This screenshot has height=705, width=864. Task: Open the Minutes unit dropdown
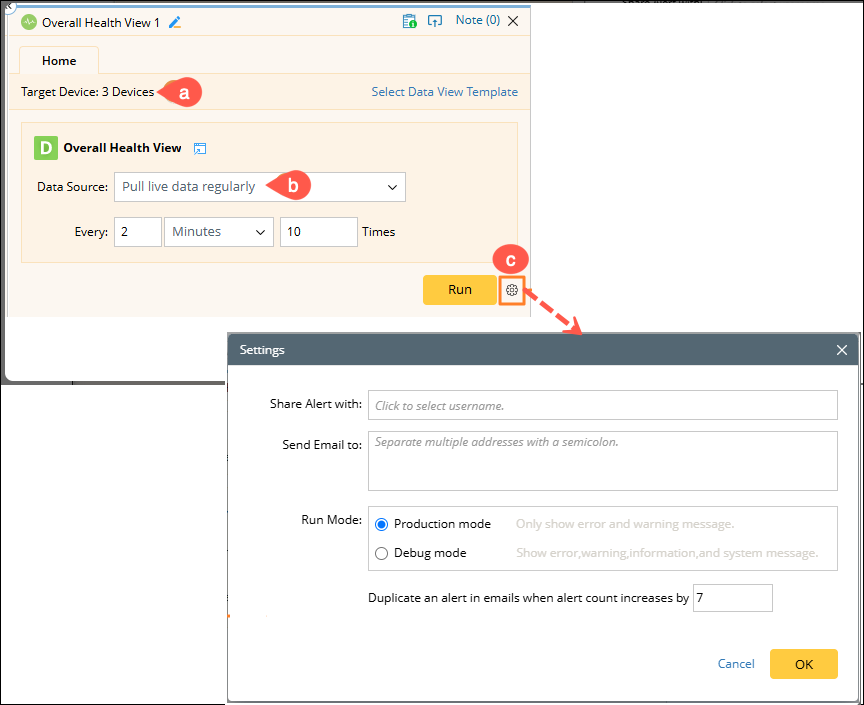click(x=219, y=232)
